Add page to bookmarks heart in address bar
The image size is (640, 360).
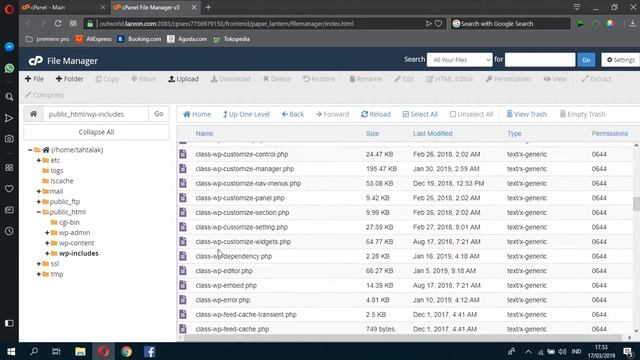click(x=438, y=24)
